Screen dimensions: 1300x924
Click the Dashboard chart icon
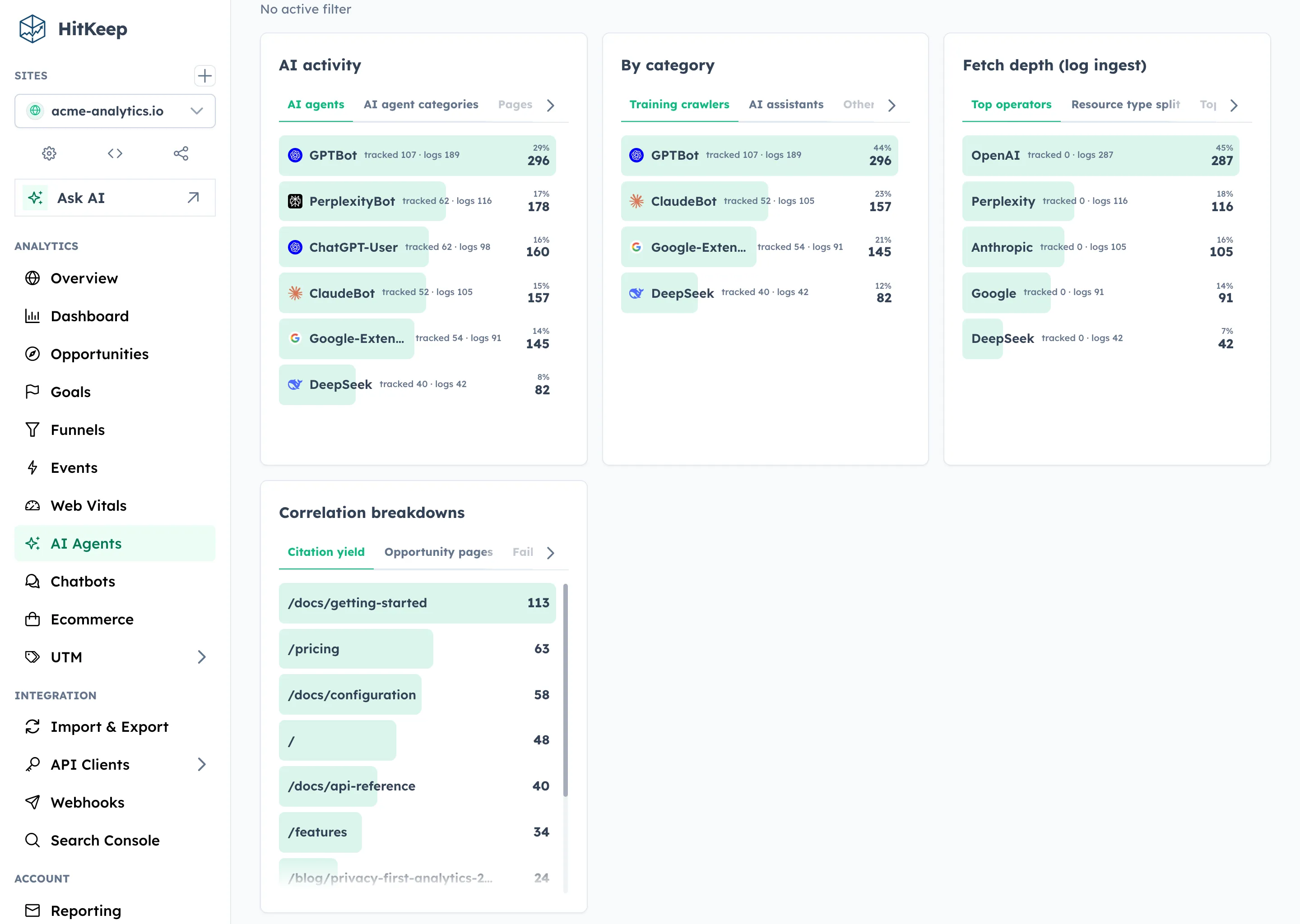(32, 316)
